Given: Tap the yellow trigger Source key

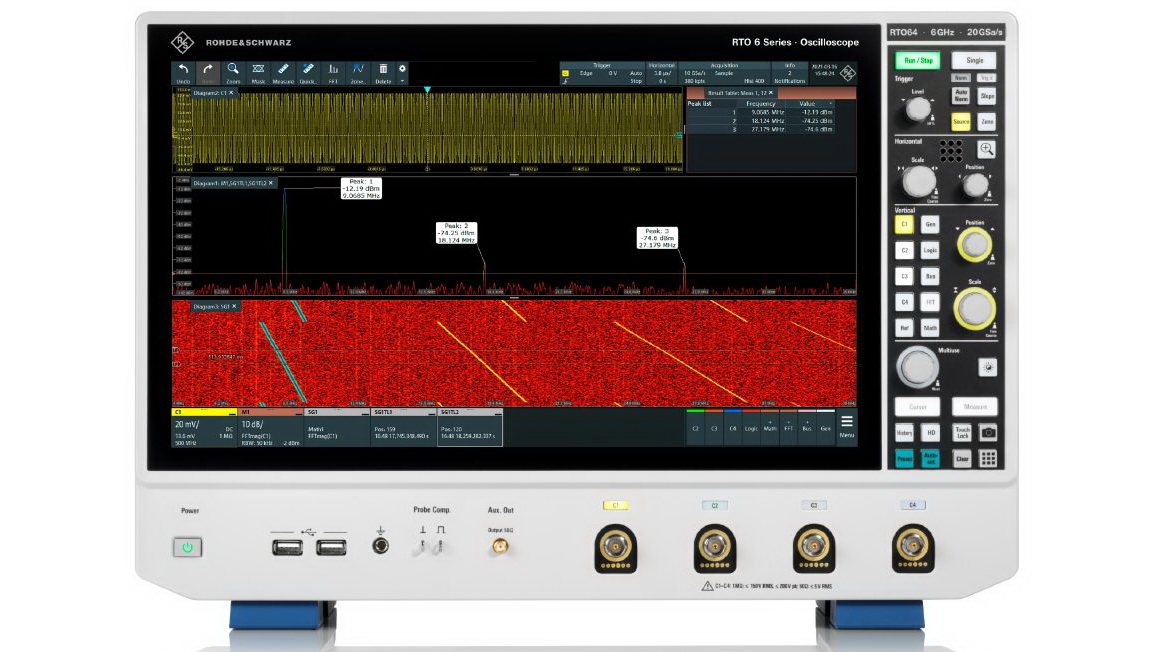Looking at the screenshot, I should coord(961,121).
